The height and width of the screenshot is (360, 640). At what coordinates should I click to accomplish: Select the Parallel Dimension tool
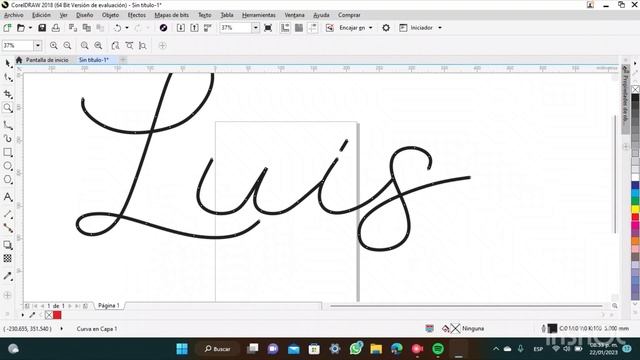7,214
